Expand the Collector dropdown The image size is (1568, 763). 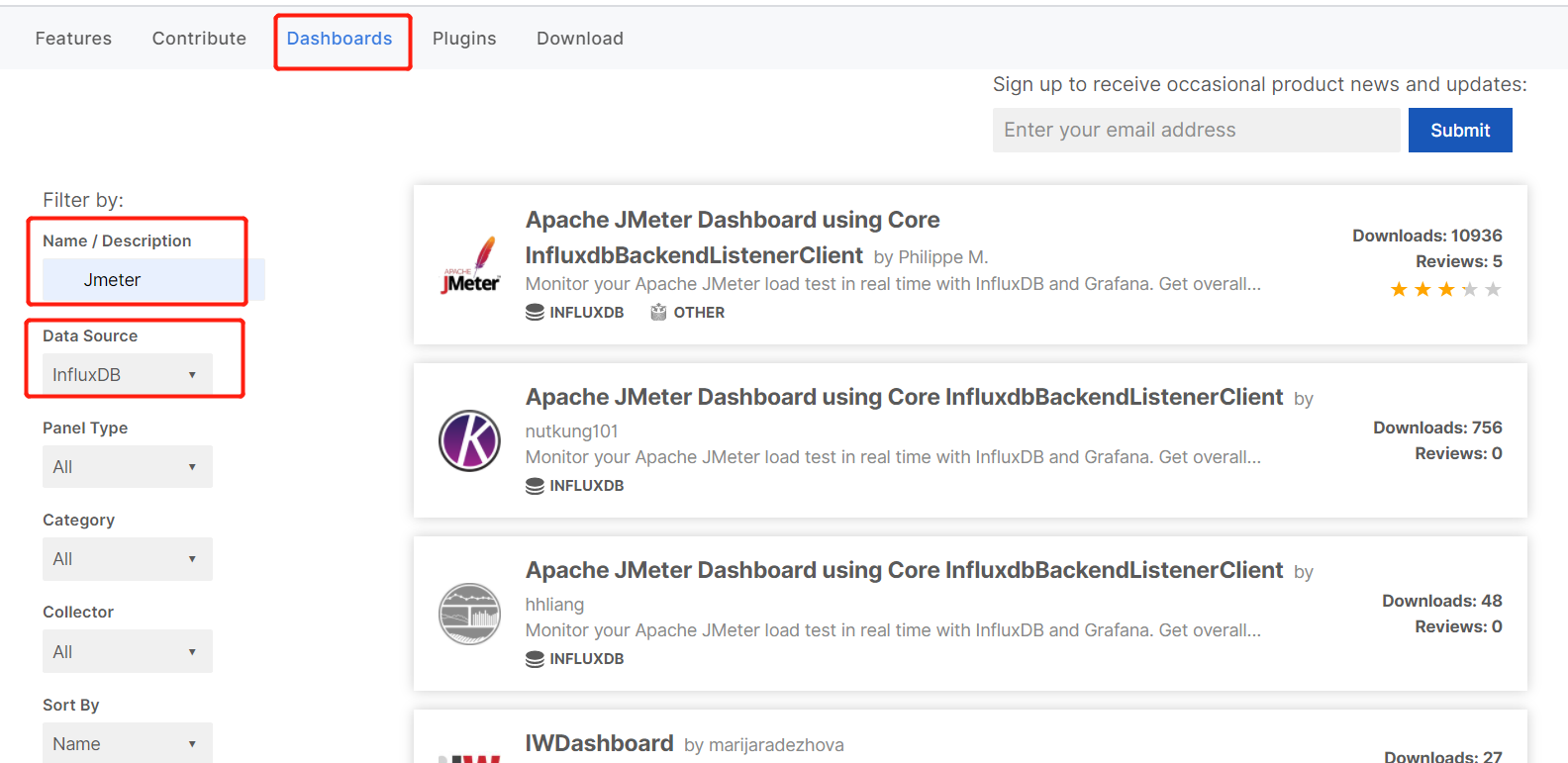pyautogui.click(x=128, y=652)
